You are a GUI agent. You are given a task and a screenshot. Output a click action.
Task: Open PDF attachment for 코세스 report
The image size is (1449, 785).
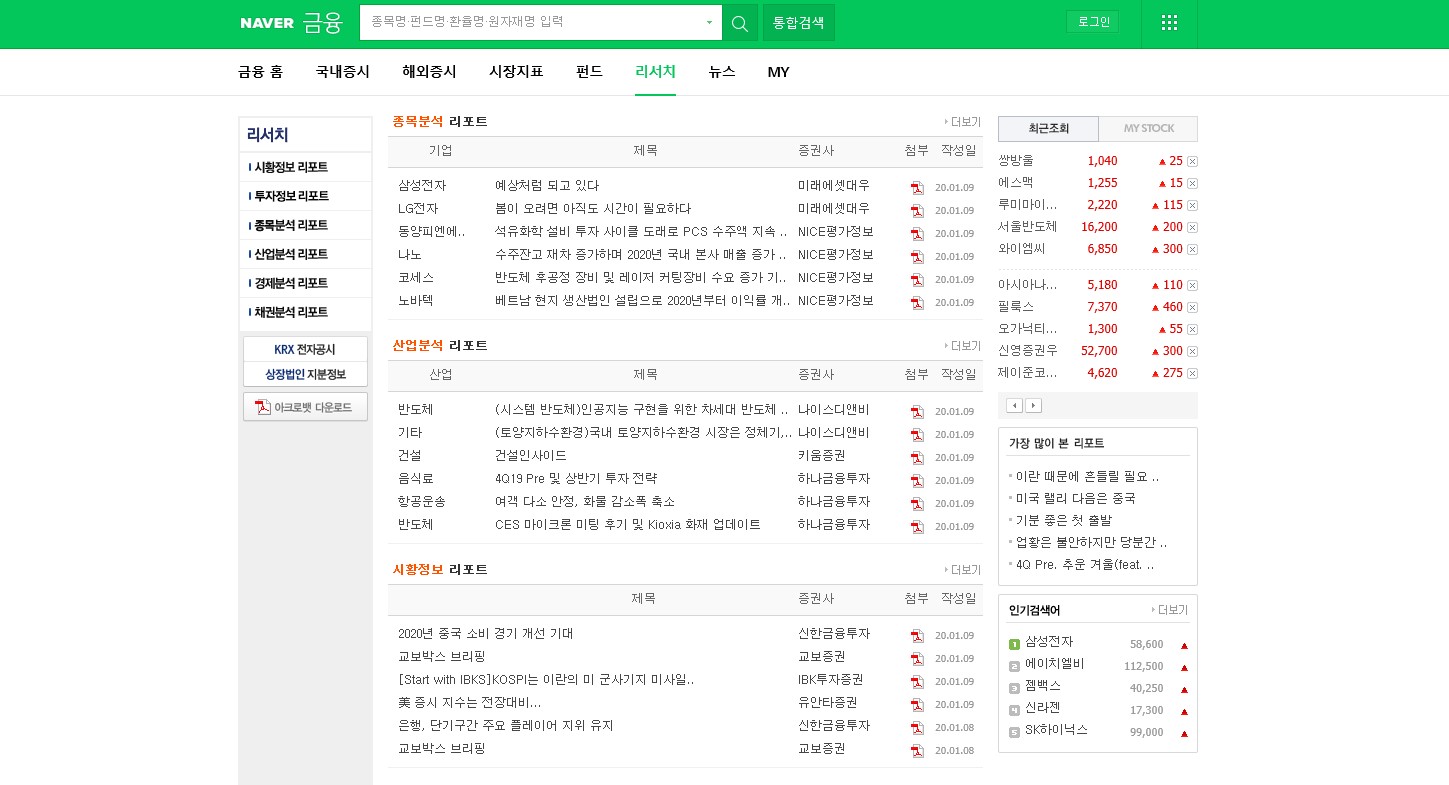[917, 280]
